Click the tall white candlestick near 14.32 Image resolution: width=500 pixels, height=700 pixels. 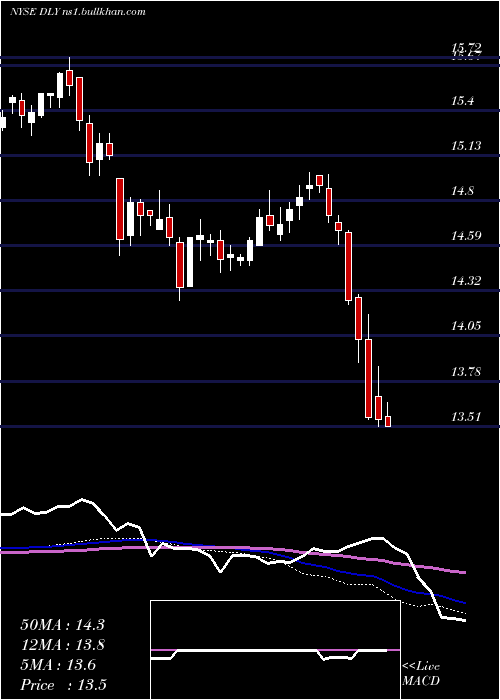pyautogui.click(x=190, y=262)
